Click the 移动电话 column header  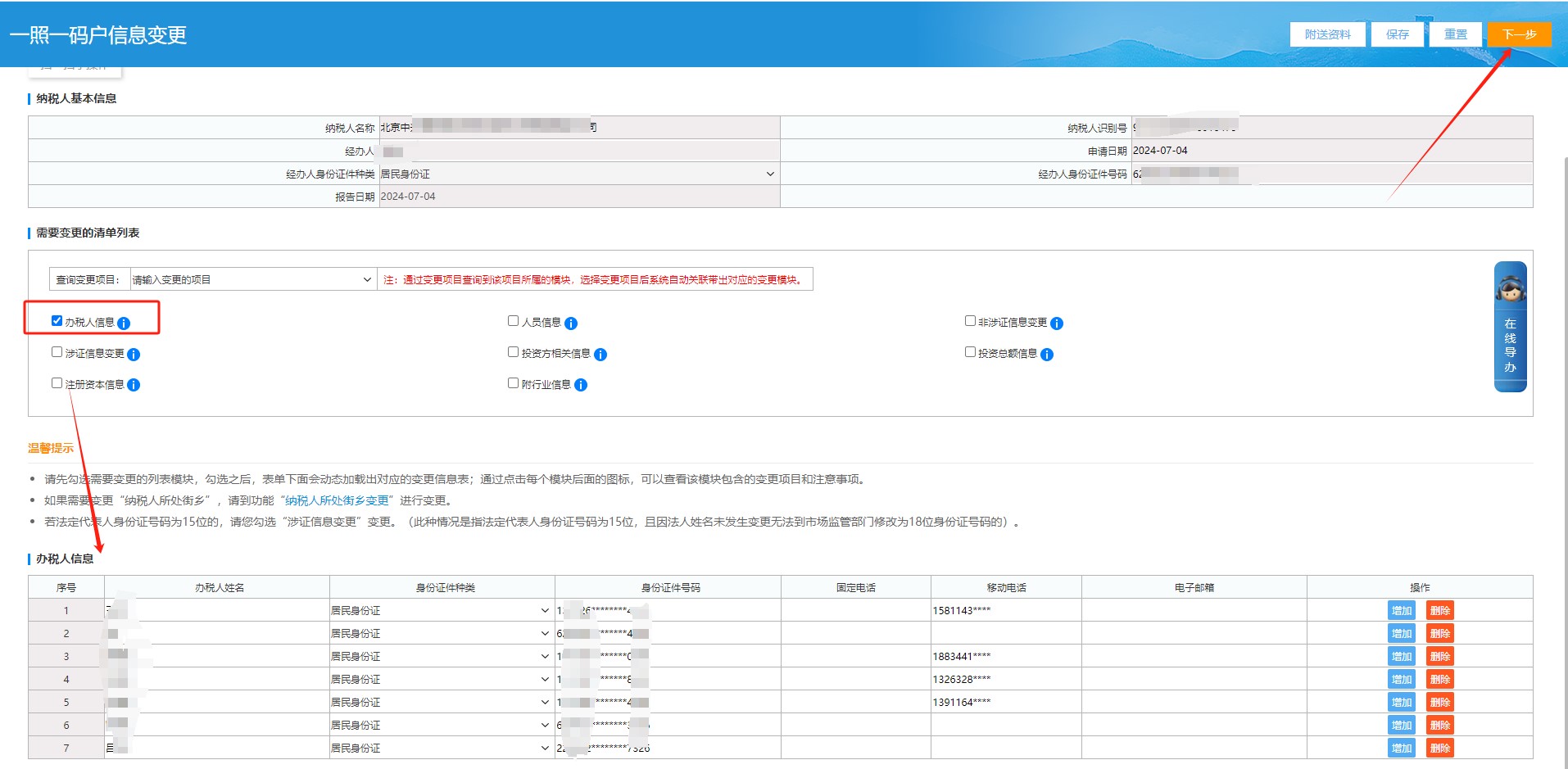point(1006,587)
